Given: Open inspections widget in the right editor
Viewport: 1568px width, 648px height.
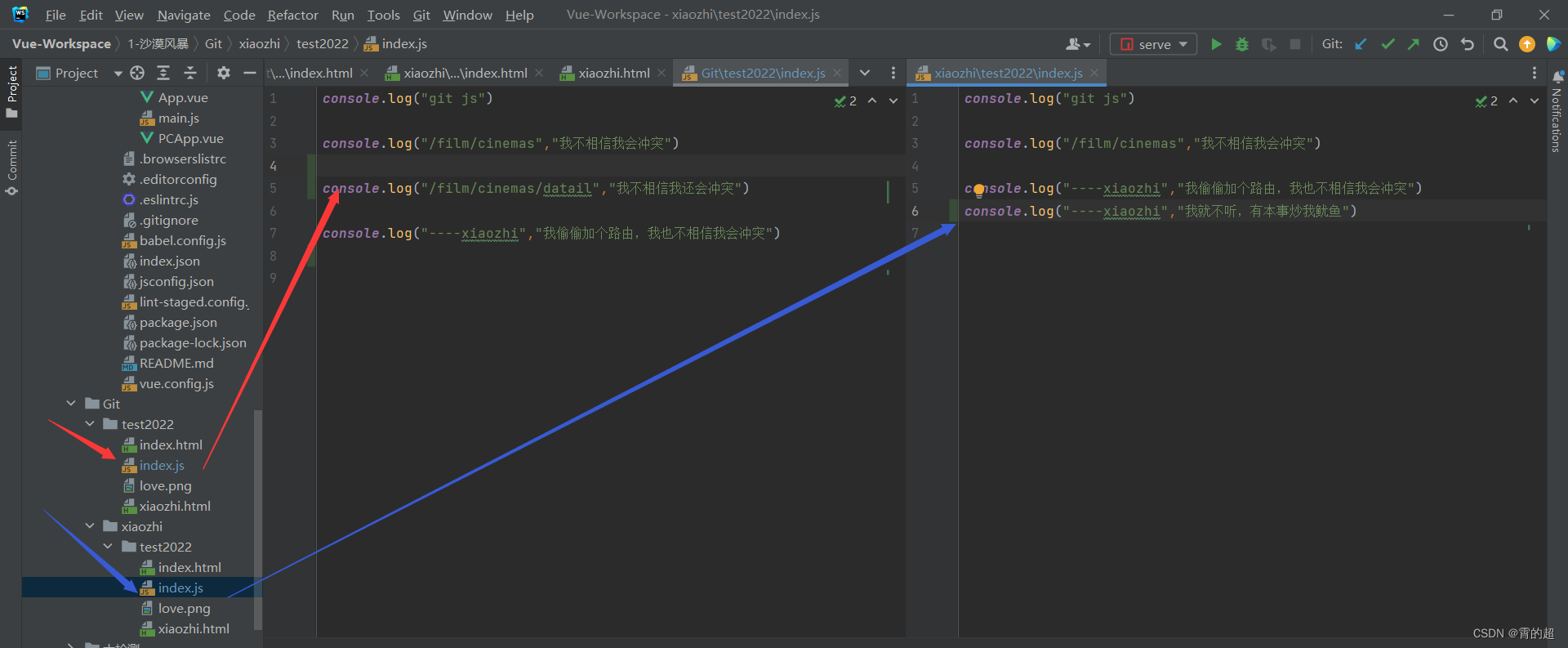Looking at the screenshot, I should [1486, 101].
